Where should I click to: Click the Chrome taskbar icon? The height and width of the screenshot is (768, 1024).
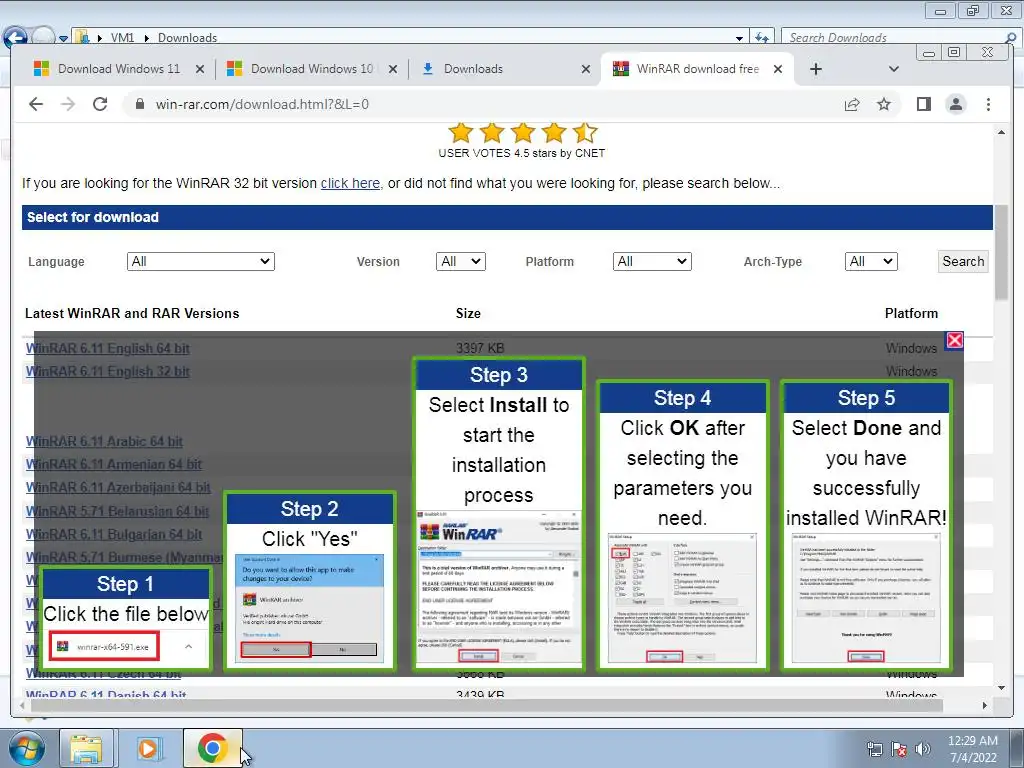pos(212,748)
